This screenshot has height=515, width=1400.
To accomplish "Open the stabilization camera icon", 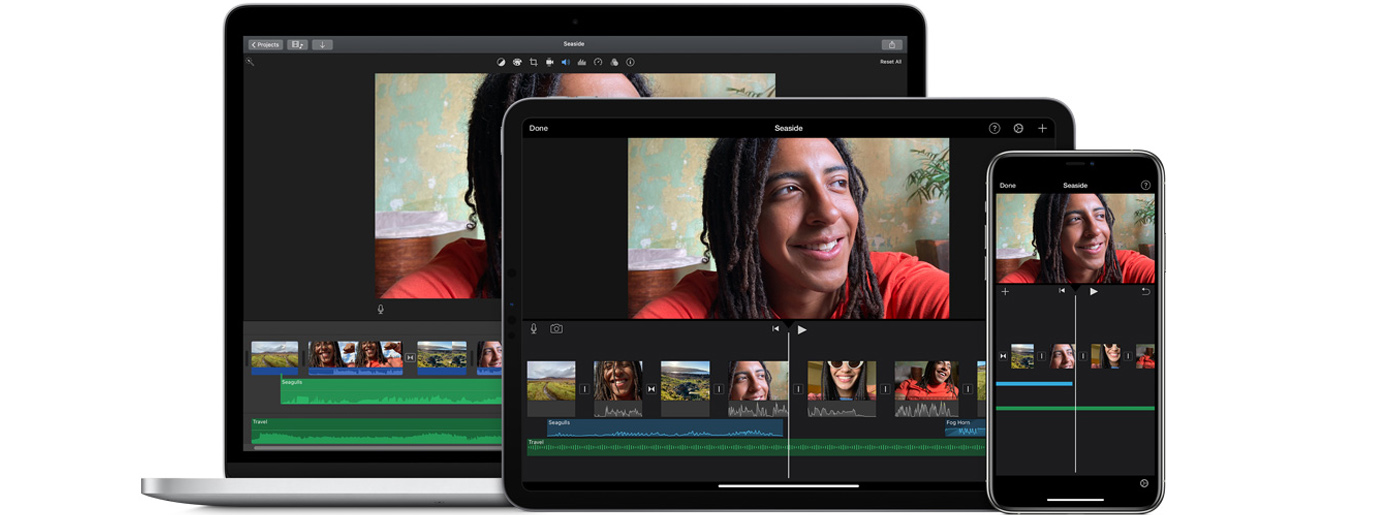I will [549, 62].
